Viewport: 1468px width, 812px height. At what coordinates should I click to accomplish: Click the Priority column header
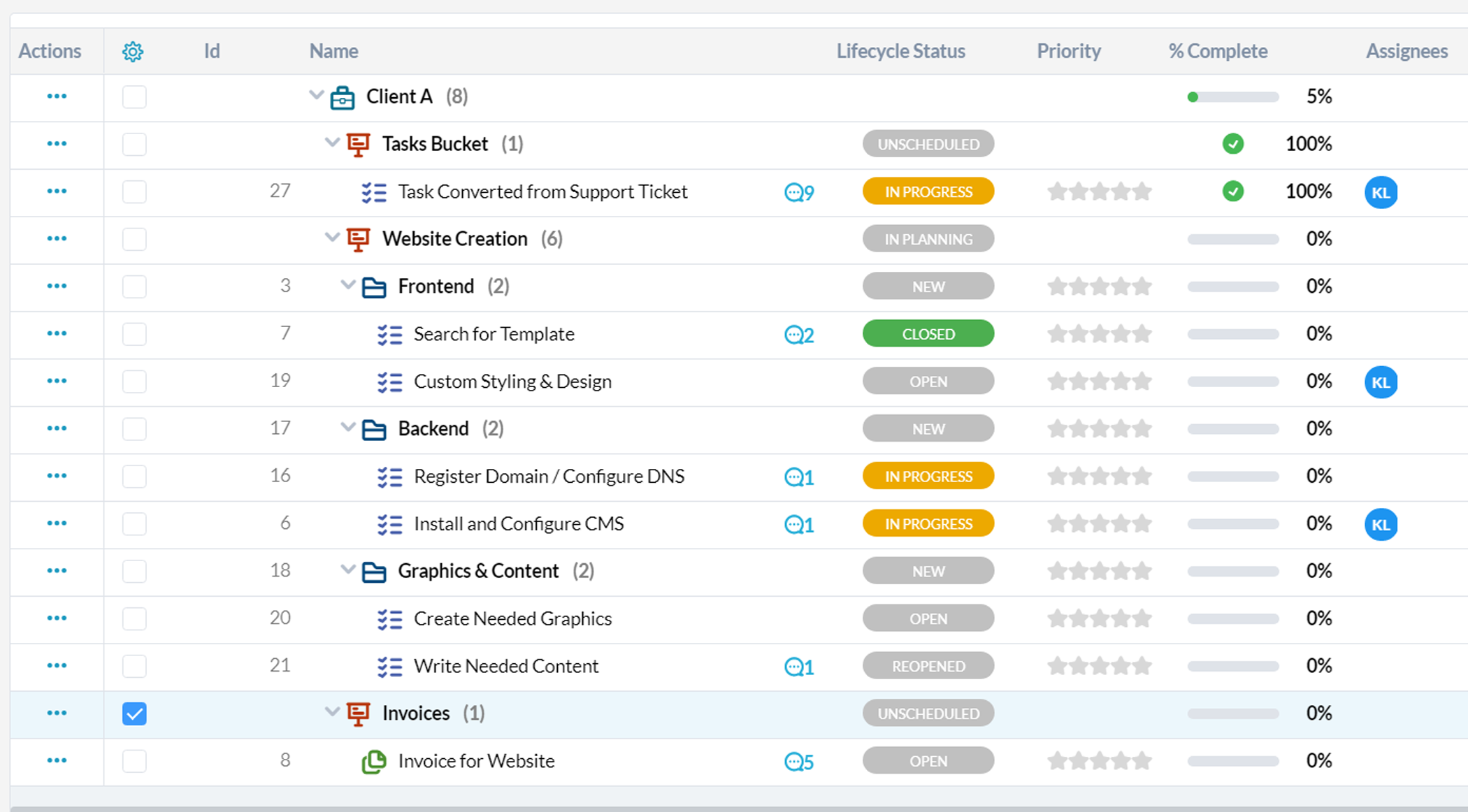[1068, 51]
